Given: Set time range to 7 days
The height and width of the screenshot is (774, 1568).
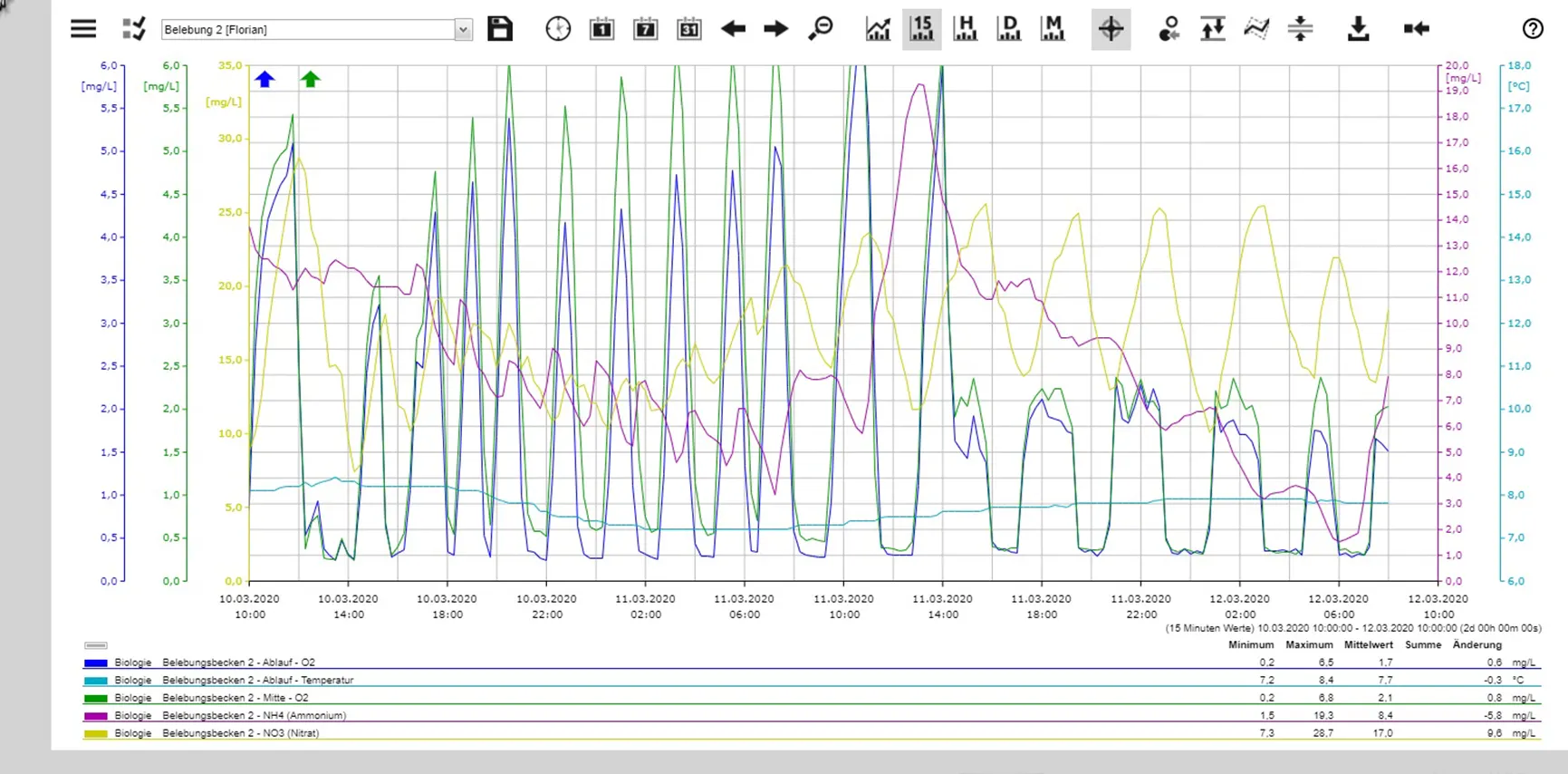Looking at the screenshot, I should 645,29.
